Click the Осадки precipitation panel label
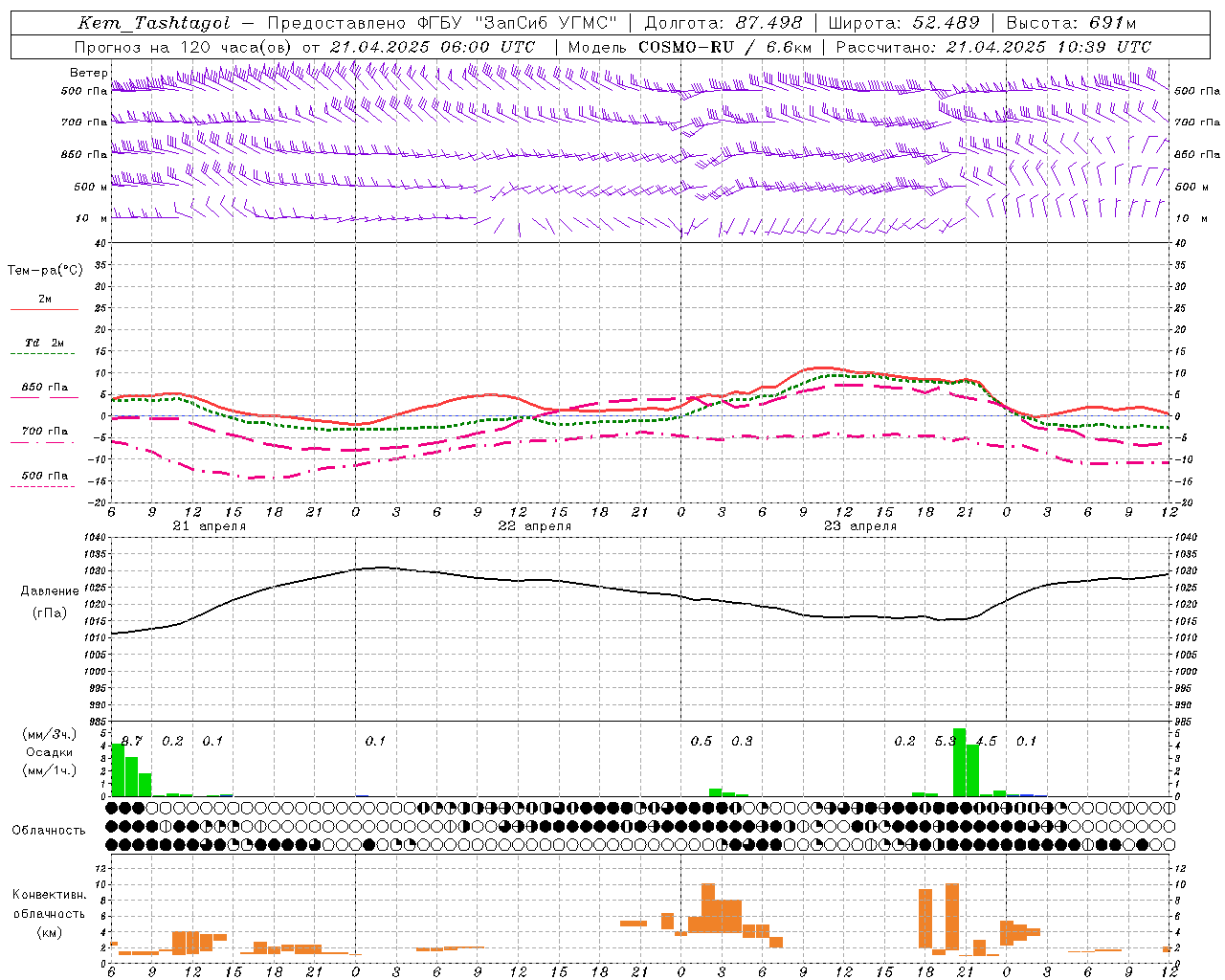 pyautogui.click(x=50, y=752)
